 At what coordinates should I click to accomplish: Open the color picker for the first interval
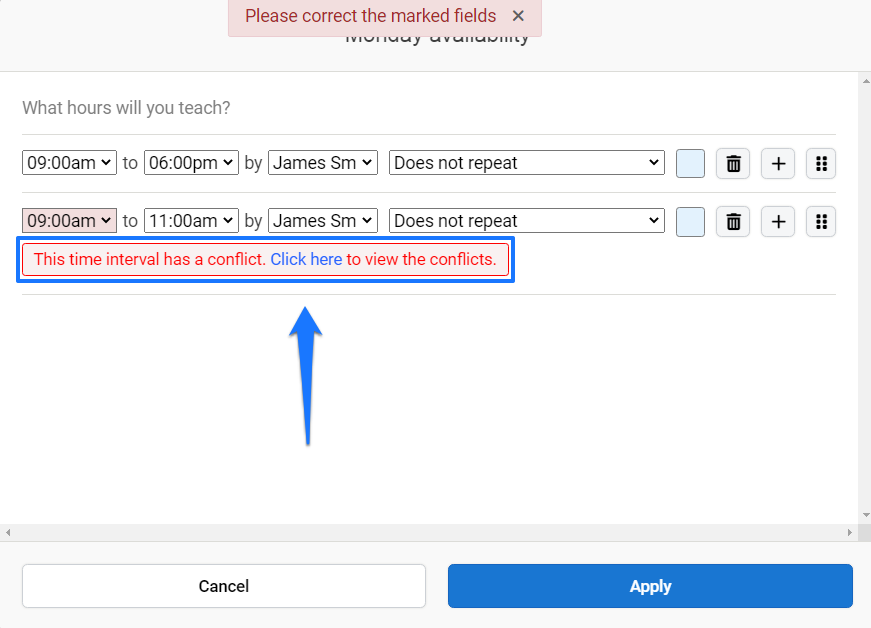tap(690, 163)
